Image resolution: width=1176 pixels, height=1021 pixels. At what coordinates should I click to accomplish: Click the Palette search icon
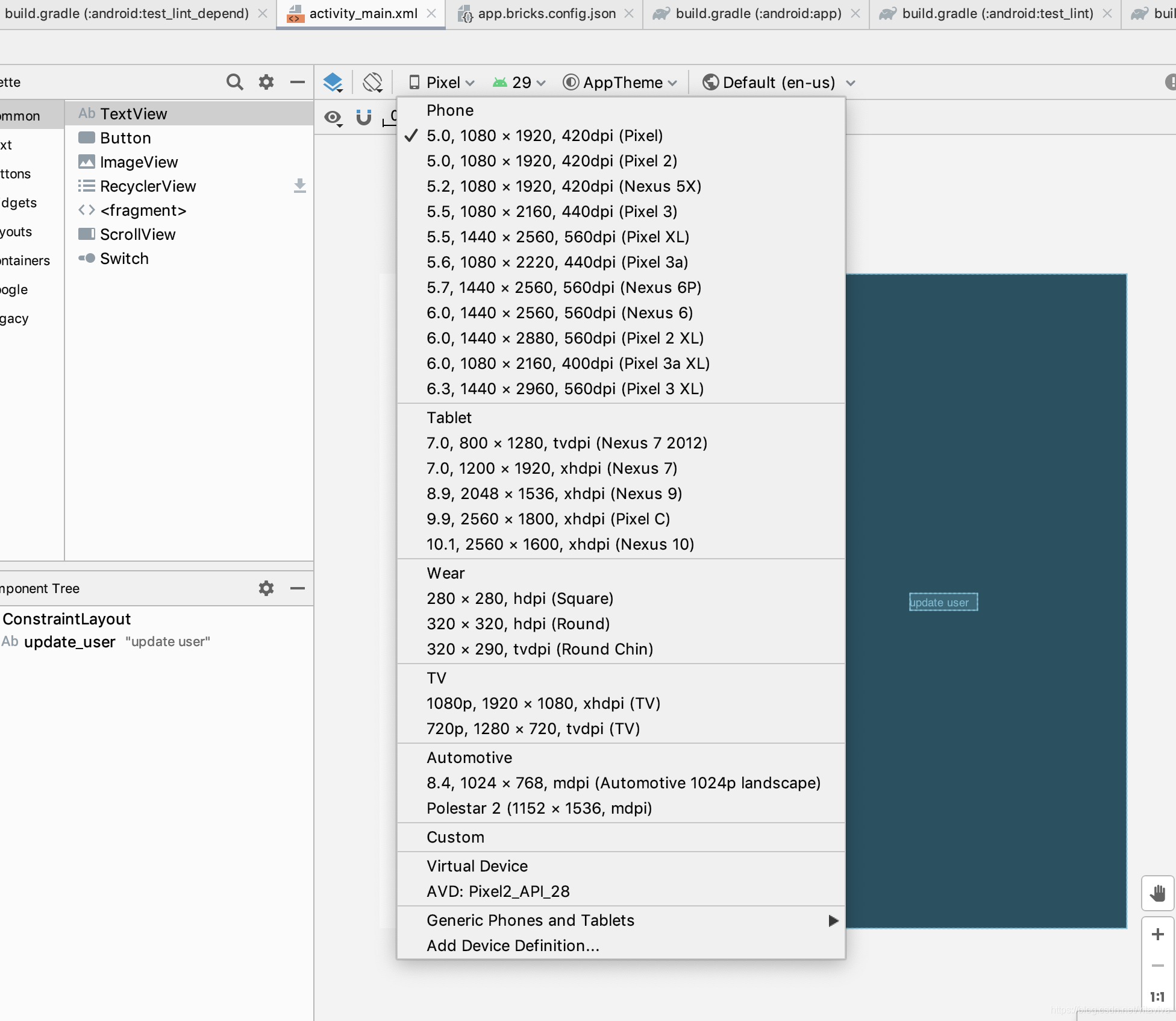click(x=237, y=83)
